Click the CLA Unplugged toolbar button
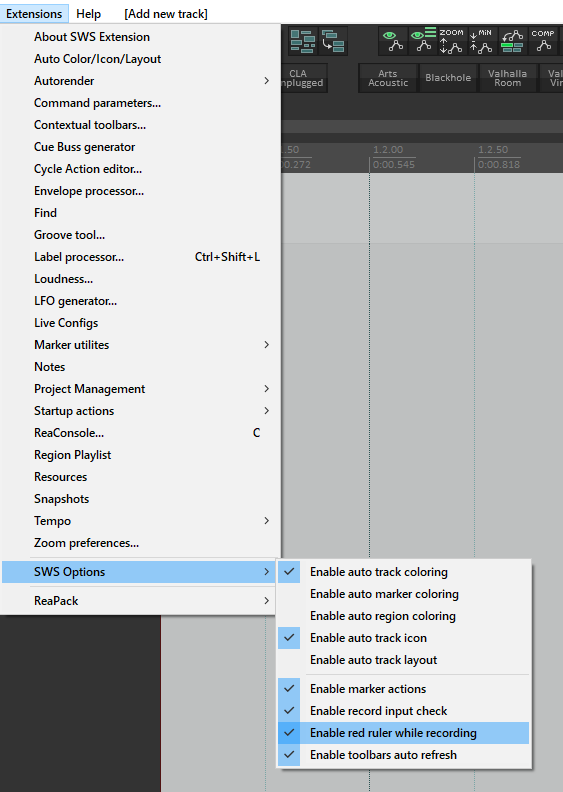Viewport: 563px width, 792px height. pyautogui.click(x=303, y=78)
